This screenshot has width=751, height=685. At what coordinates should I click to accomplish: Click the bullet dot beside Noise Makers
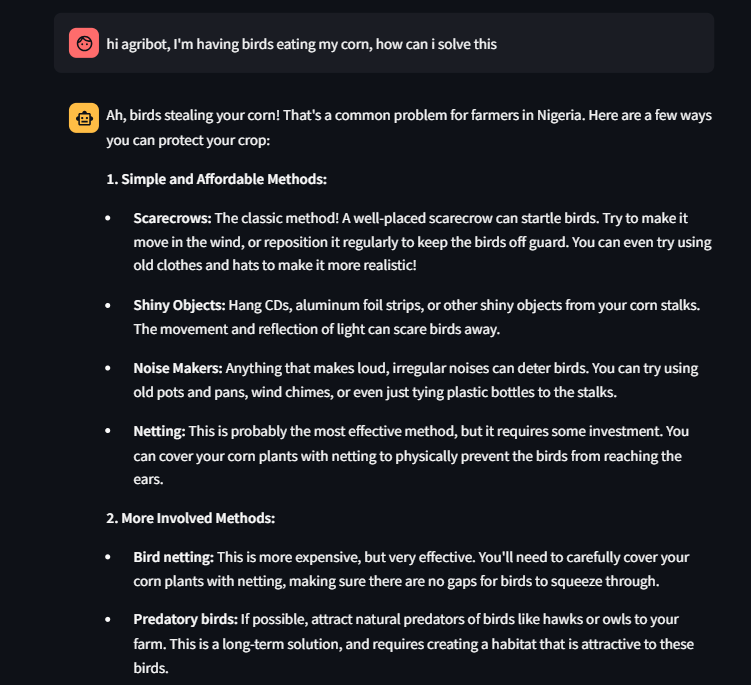pos(108,368)
